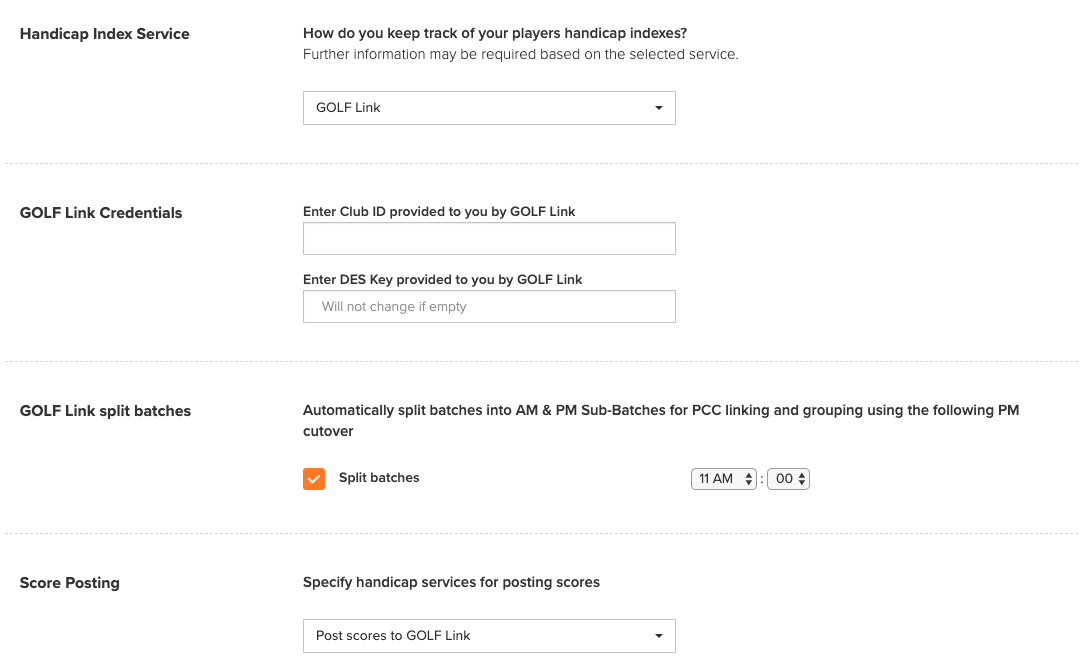Focus the GOLF Link Club ID field
This screenshot has height=671, width=1088.
tap(489, 239)
